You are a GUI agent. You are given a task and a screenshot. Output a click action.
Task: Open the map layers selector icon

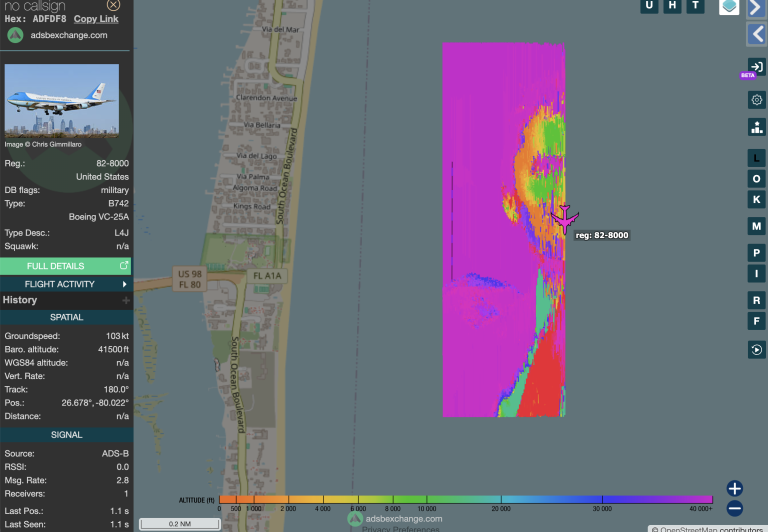pyautogui.click(x=729, y=7)
